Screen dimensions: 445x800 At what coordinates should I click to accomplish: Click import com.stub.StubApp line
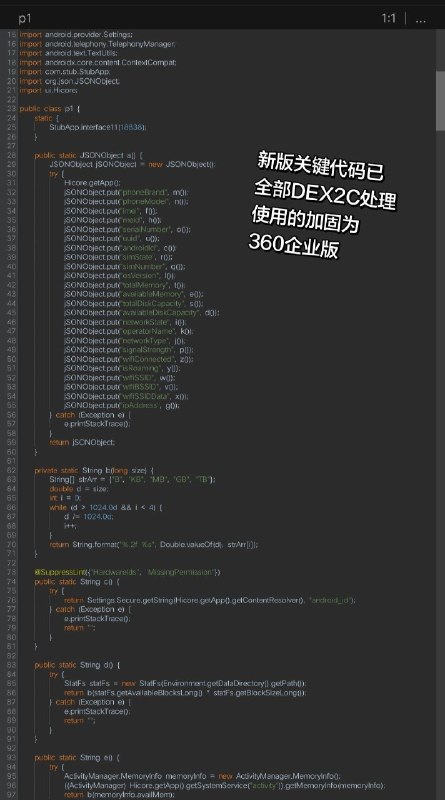pyautogui.click(x=65, y=71)
